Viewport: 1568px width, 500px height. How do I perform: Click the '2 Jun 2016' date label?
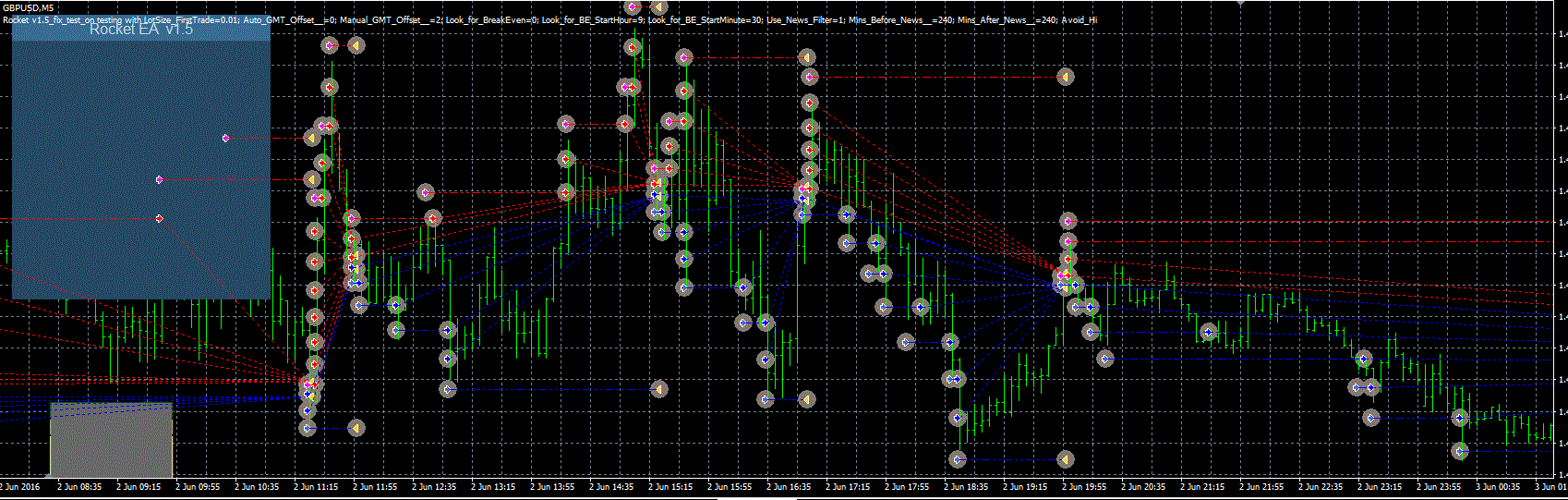click(x=20, y=486)
